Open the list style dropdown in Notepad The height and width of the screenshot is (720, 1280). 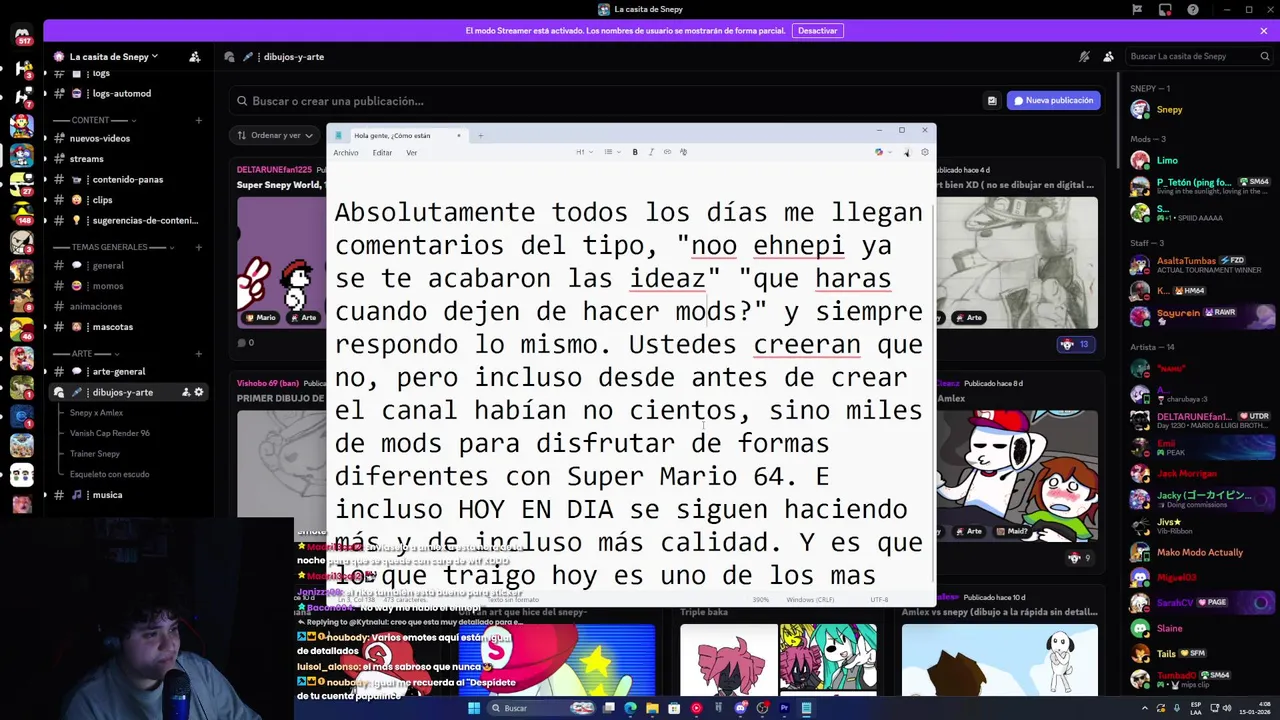coord(612,152)
